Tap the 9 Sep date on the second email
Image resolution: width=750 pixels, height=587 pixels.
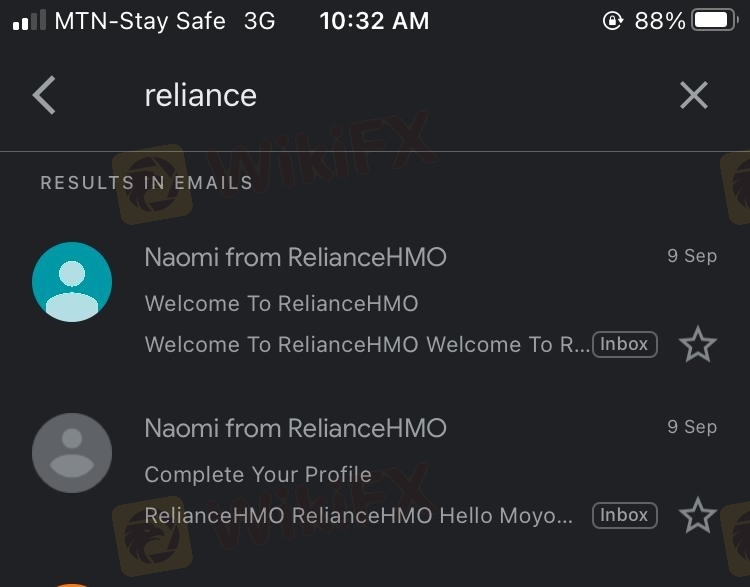pyautogui.click(x=692, y=427)
